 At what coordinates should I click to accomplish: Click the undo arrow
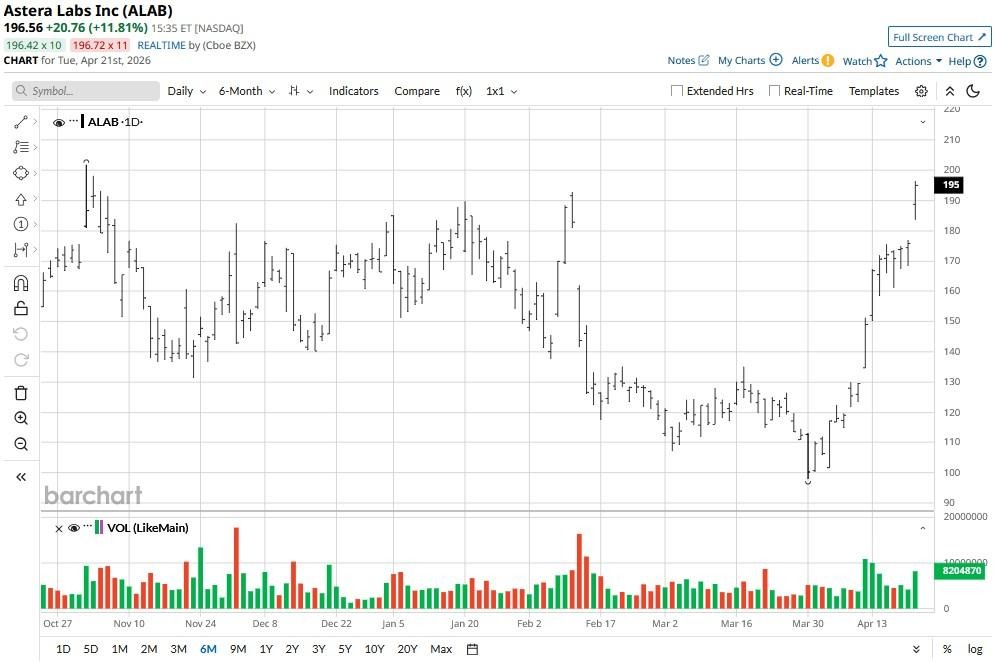point(21,334)
